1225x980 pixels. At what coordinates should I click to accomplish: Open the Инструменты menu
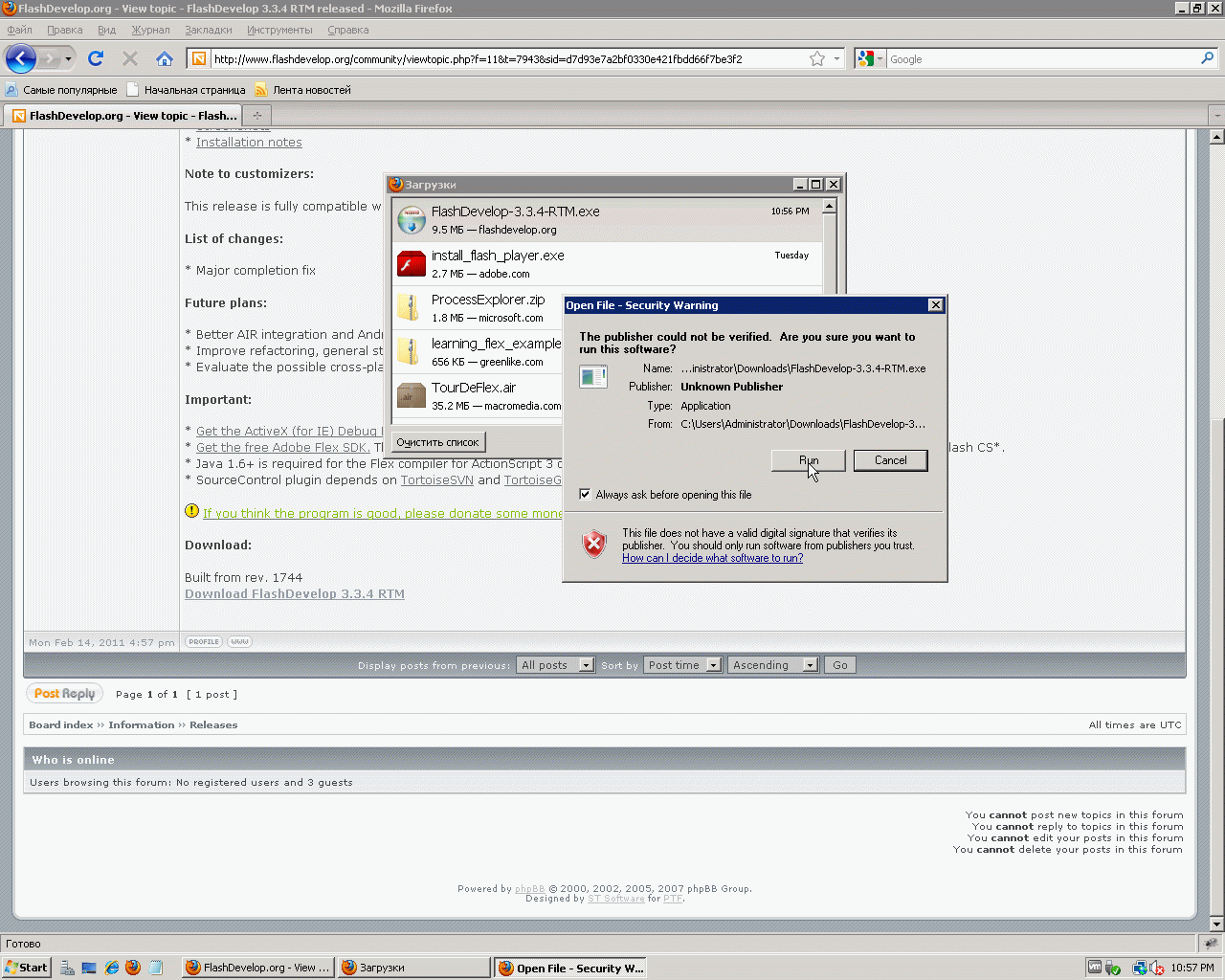279,30
